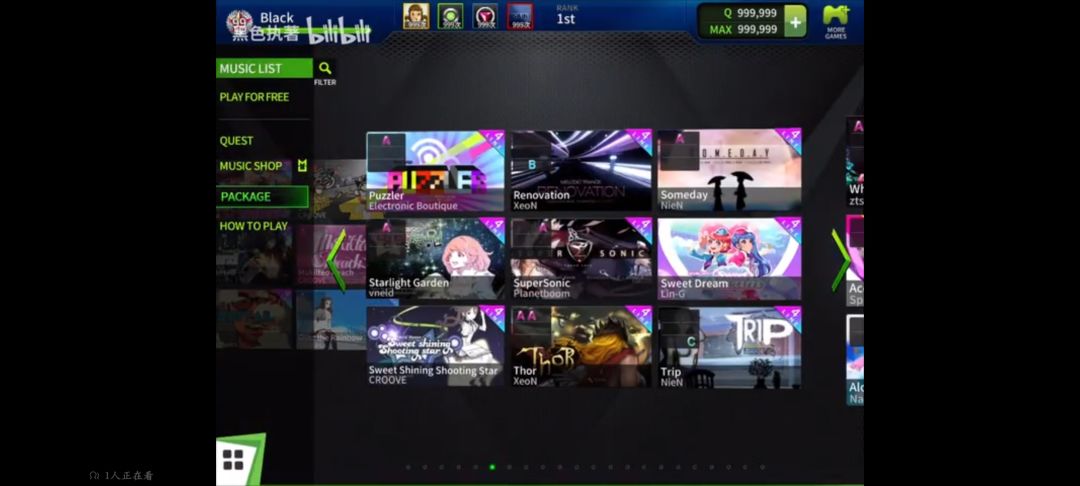This screenshot has width=1080, height=486.
Task: Open the Quest menu item
Action: pos(236,140)
